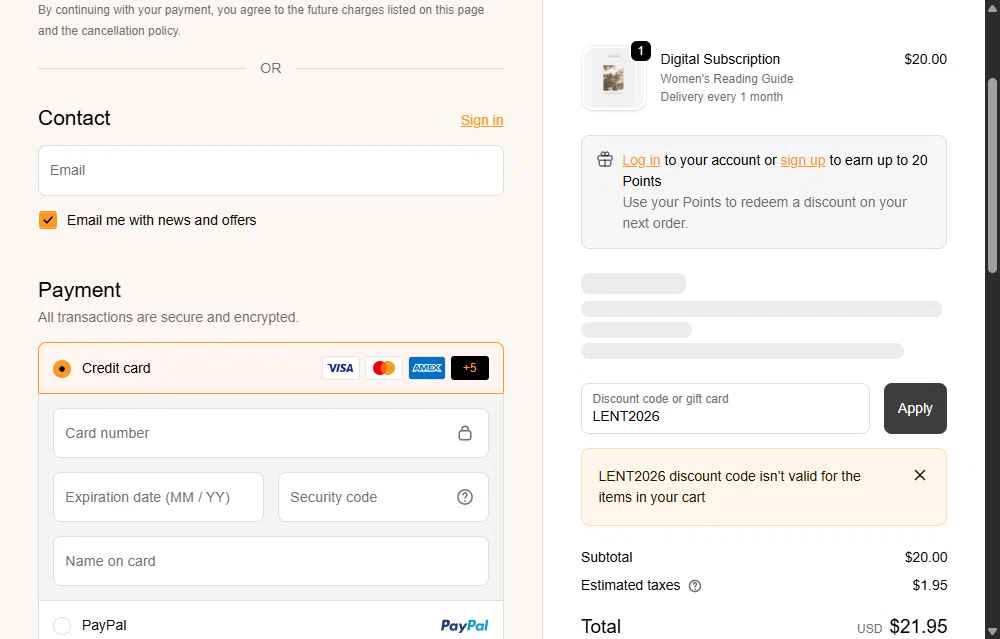Click the lock icon in Card number field
This screenshot has width=1000, height=639.
point(465,433)
